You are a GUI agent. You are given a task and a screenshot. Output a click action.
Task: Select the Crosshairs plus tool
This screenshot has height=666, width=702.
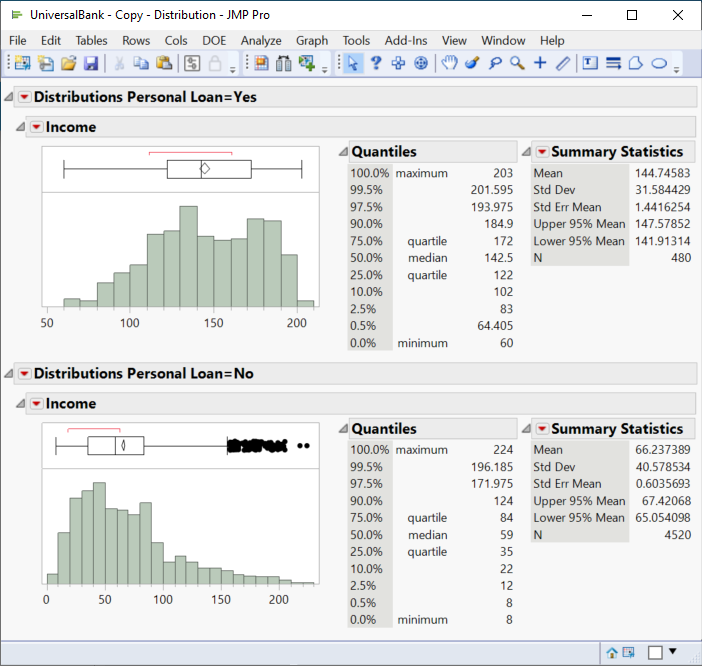(540, 63)
